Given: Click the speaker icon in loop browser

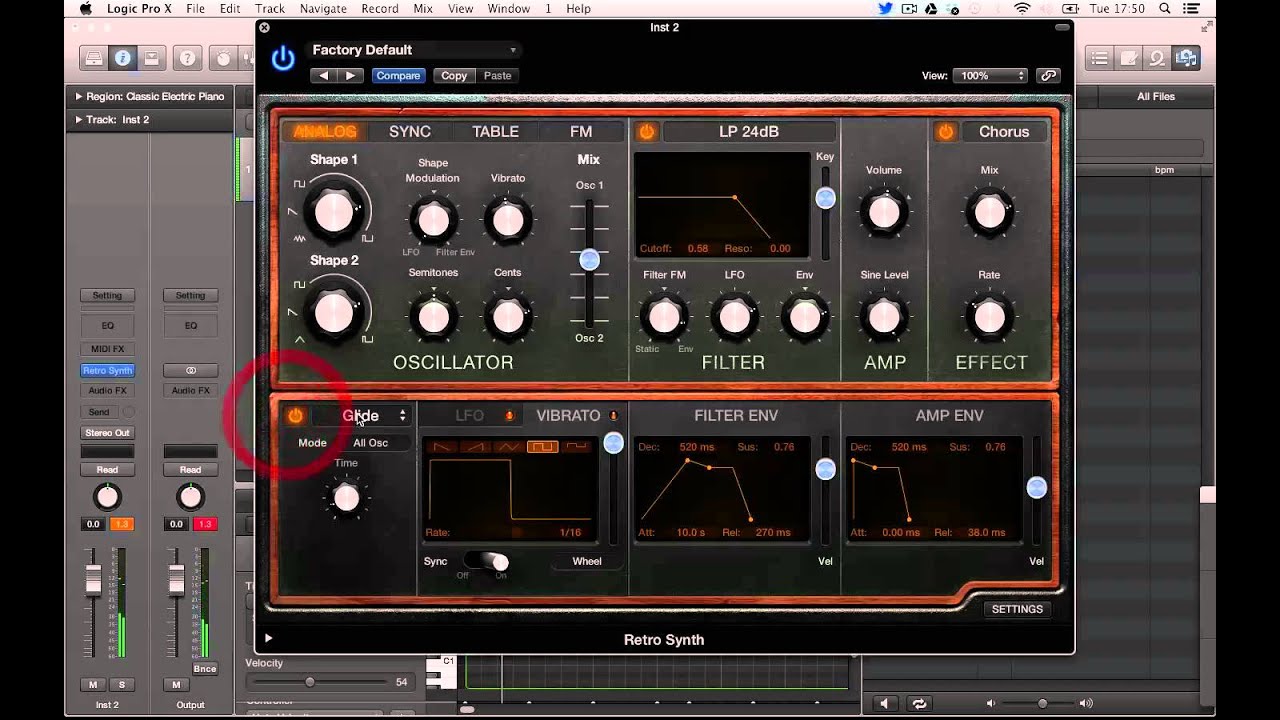Looking at the screenshot, I should (883, 704).
